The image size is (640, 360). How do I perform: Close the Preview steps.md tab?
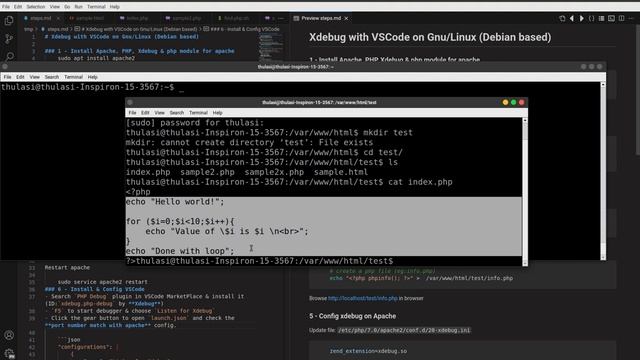pyautogui.click(x=346, y=18)
